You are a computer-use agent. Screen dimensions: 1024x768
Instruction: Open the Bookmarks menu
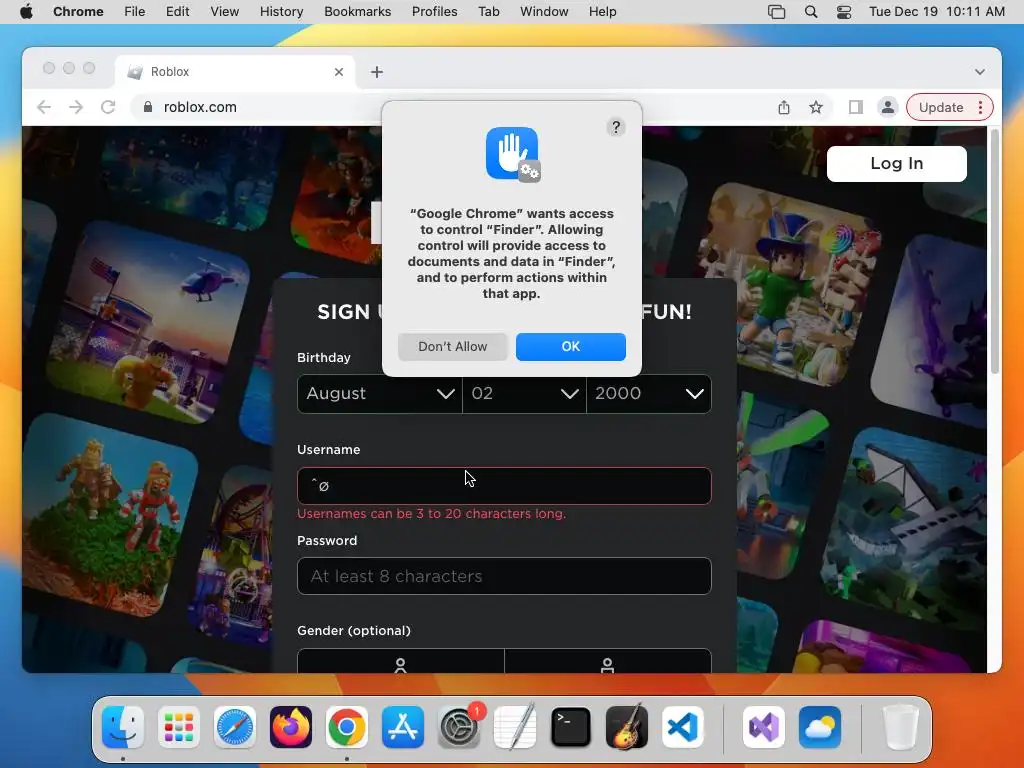tap(357, 12)
